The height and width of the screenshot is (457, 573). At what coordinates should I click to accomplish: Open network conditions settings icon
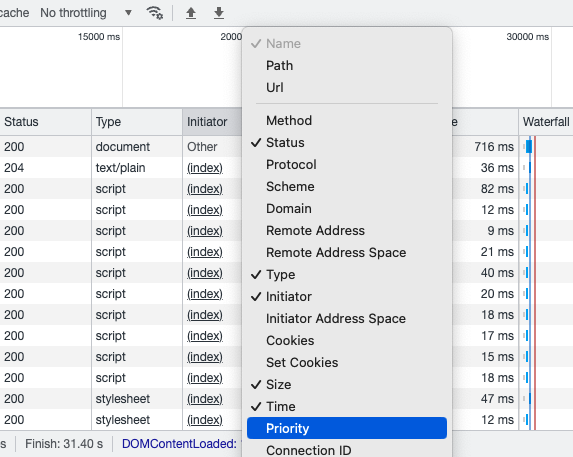tap(155, 13)
